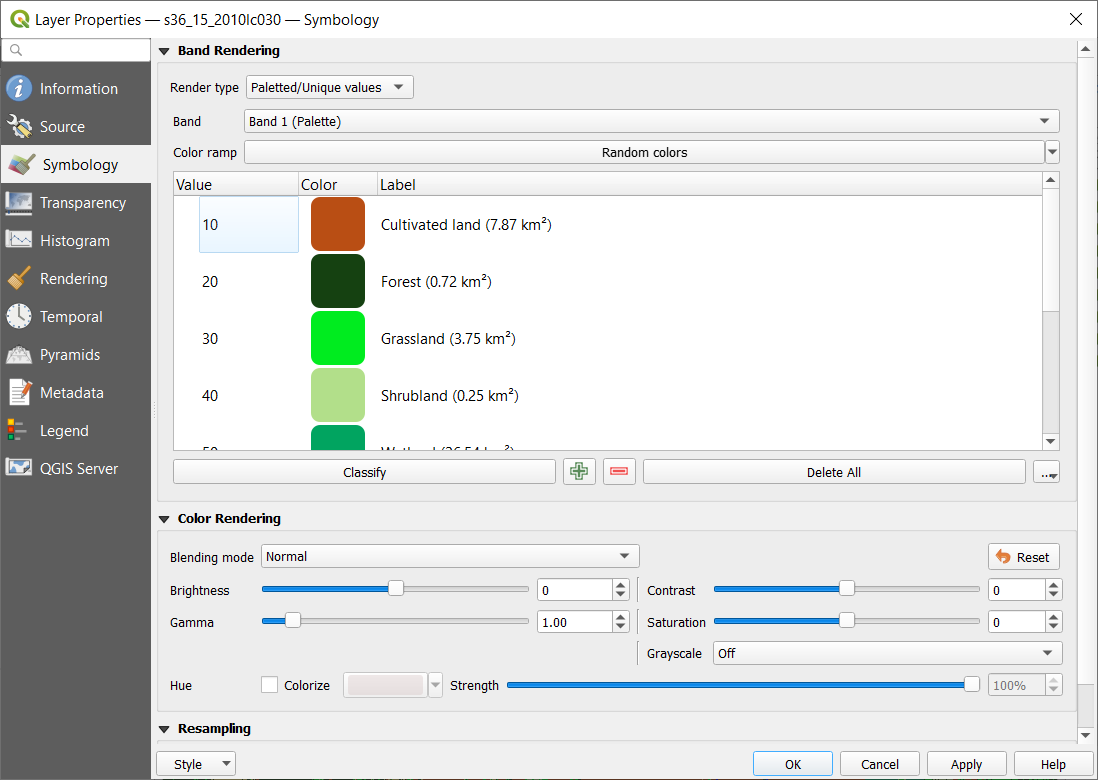
Task: Open the QGIS Server page icon
Action: (x=19, y=466)
